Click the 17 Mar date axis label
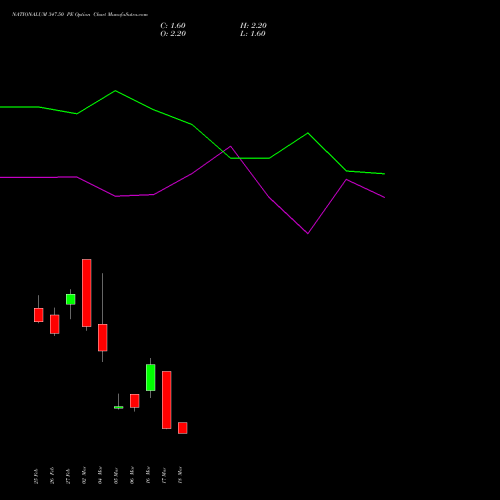Image resolution: width=500 pixels, height=500 pixels. tap(164, 475)
